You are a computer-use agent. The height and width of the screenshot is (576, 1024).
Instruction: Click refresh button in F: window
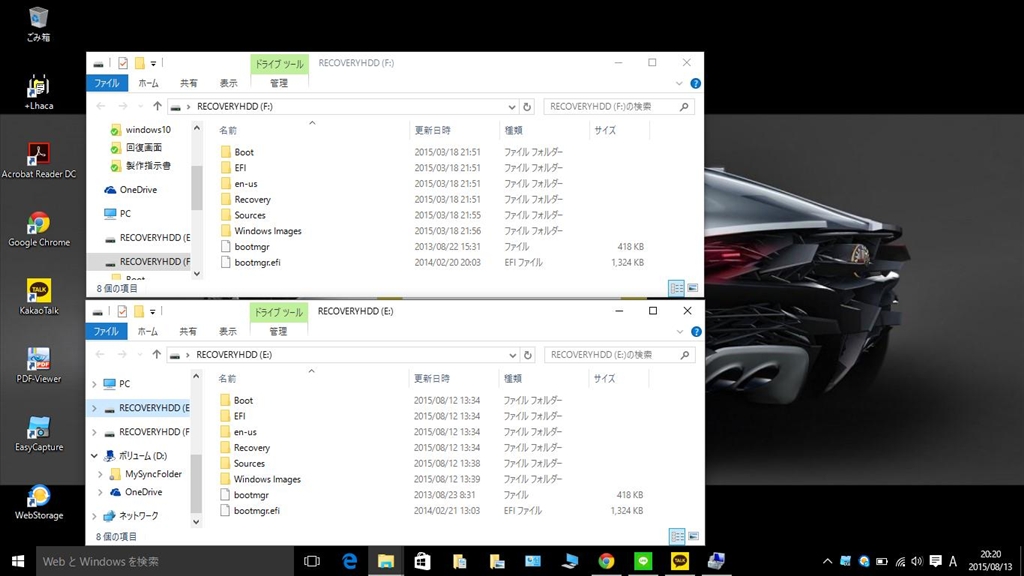527,106
